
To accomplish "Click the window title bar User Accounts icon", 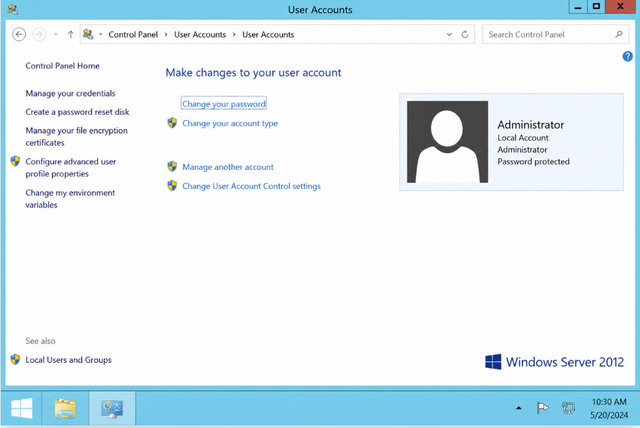I will tap(13, 9).
